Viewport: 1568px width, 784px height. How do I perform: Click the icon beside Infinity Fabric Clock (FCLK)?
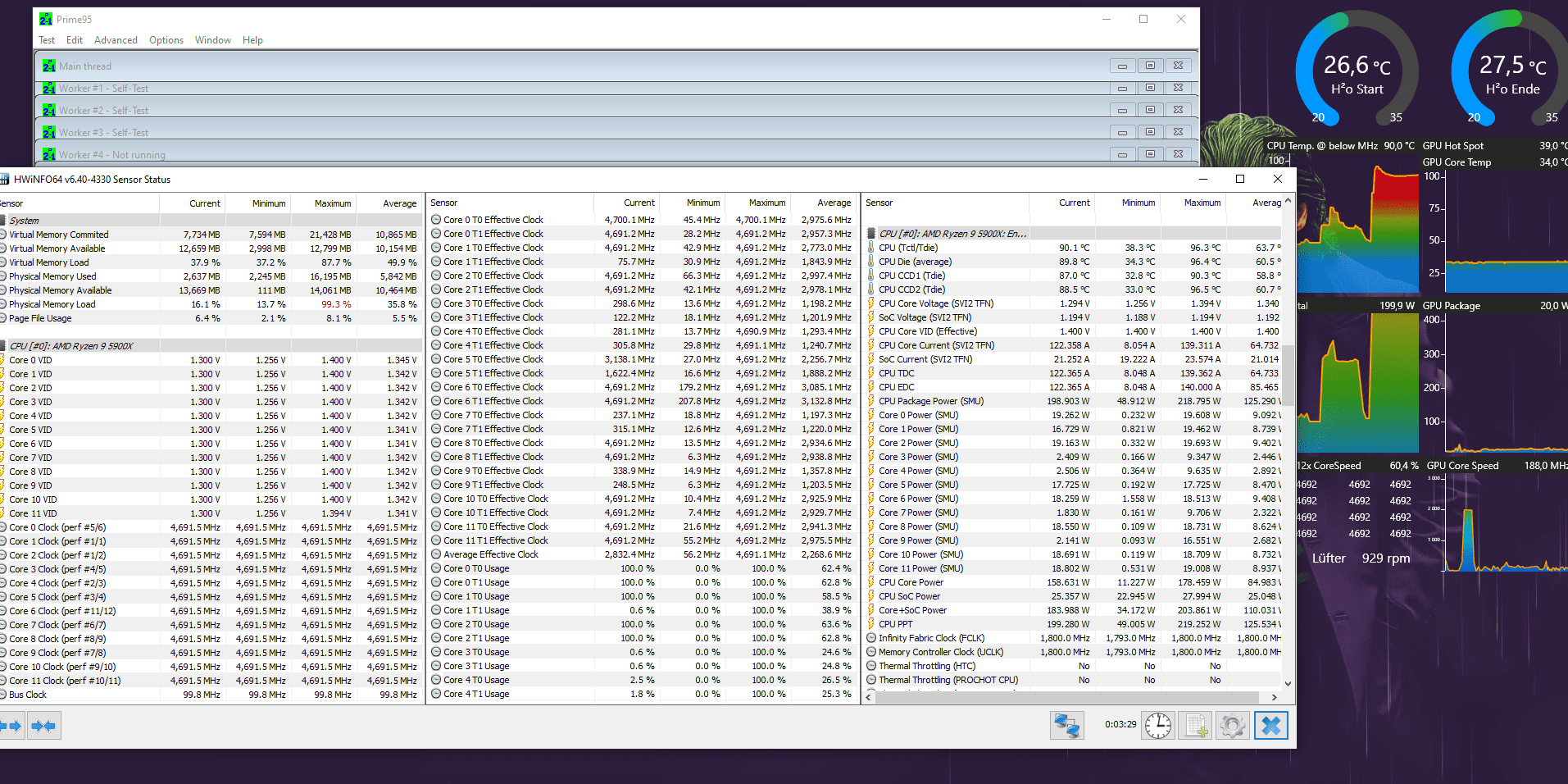click(871, 638)
